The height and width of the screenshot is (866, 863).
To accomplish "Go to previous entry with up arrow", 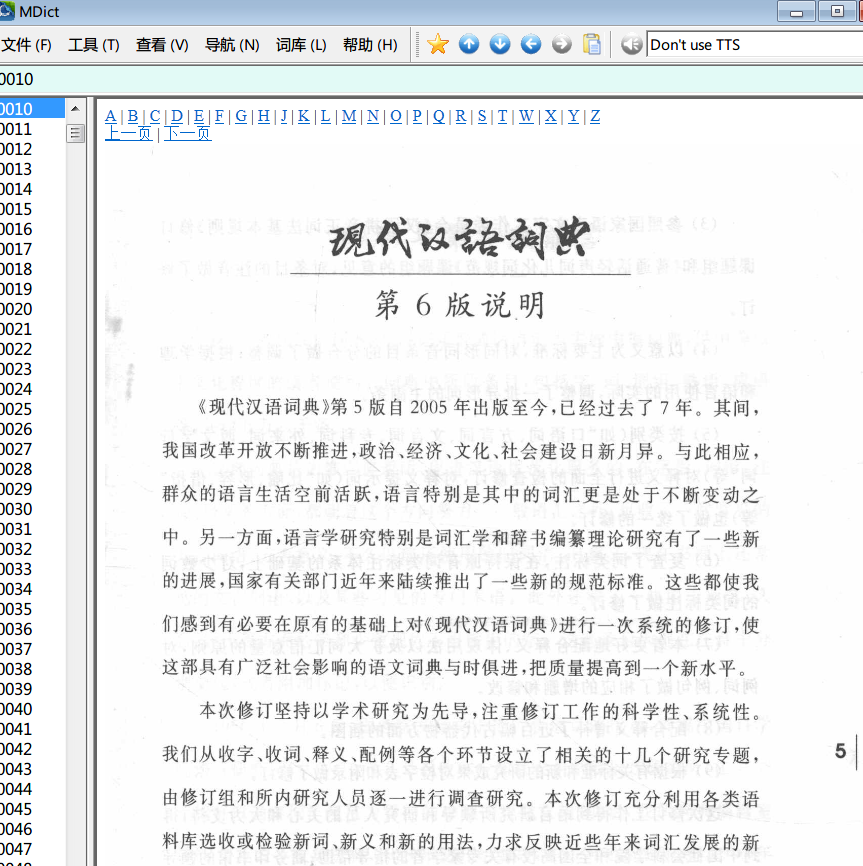I will [x=469, y=44].
